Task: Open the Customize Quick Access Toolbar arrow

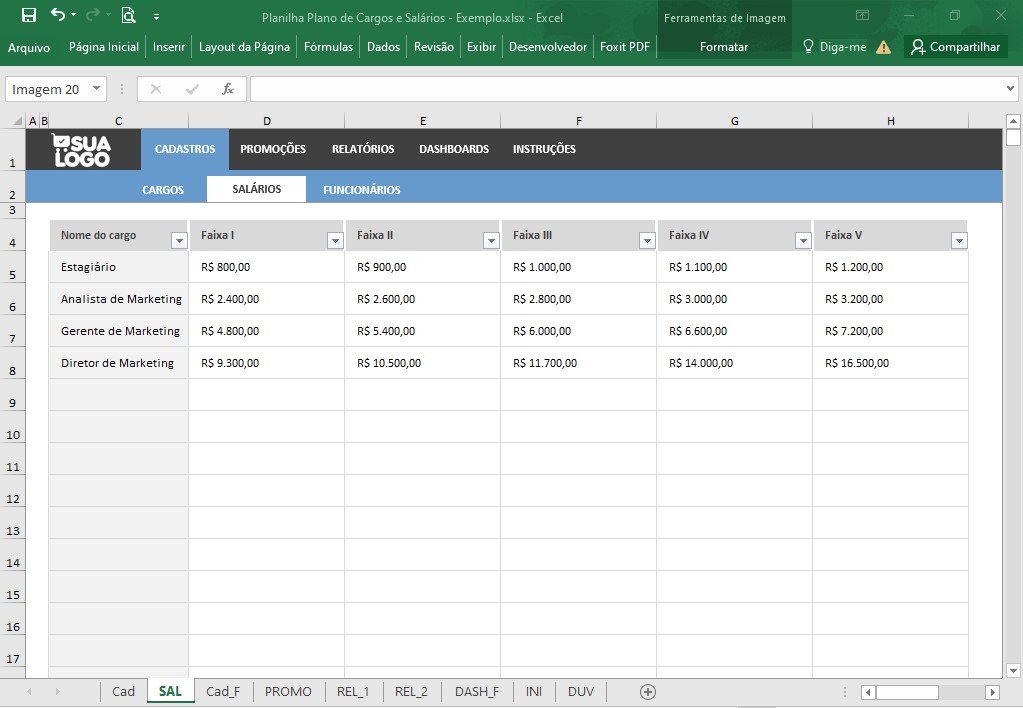Action: click(x=157, y=16)
